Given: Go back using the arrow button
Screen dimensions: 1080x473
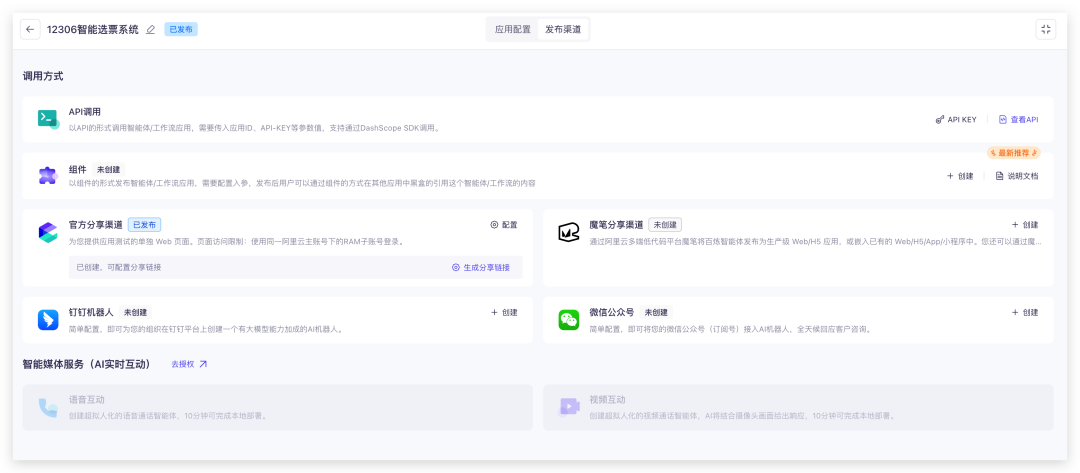Looking at the screenshot, I should (x=30, y=30).
